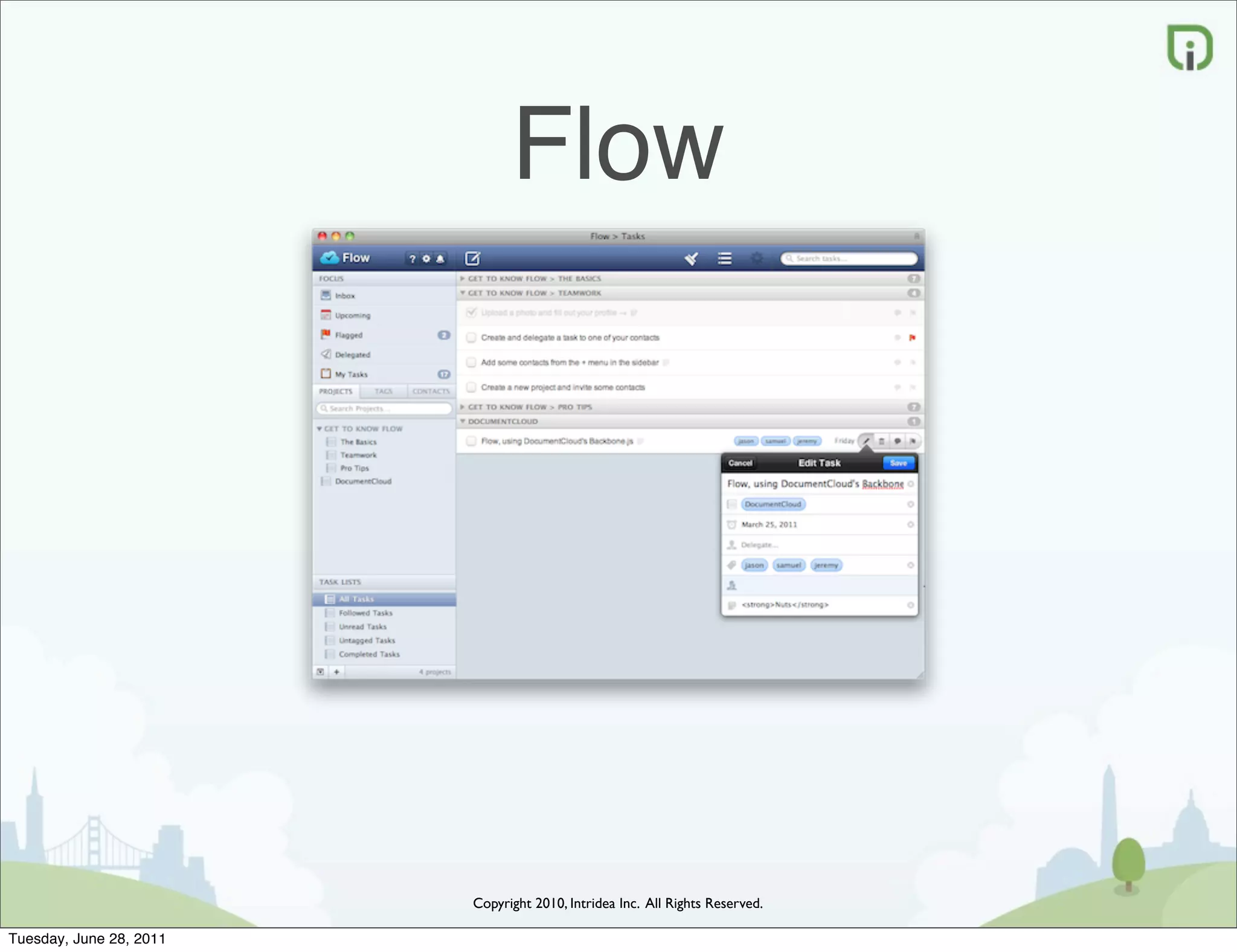Open settings gear next to Flow logo
1237x952 pixels.
pos(426,259)
